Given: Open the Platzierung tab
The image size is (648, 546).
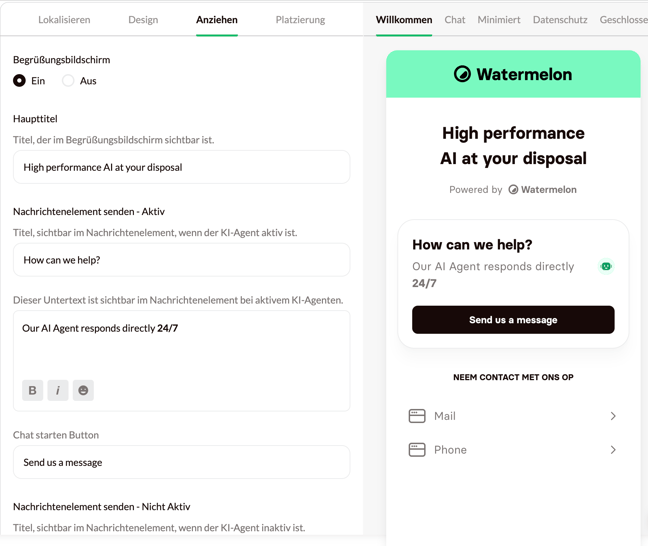Looking at the screenshot, I should tap(300, 20).
